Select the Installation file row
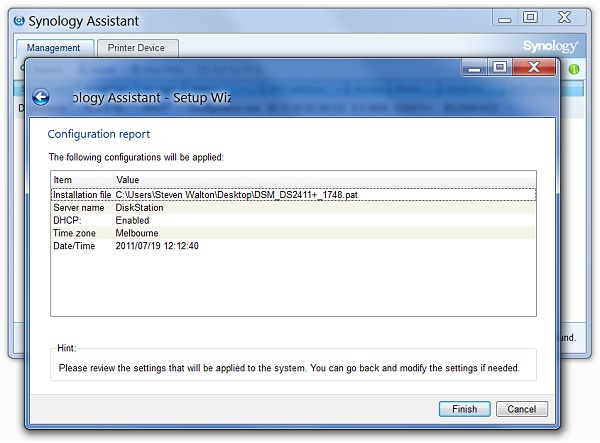600x443 pixels. click(x=293, y=195)
